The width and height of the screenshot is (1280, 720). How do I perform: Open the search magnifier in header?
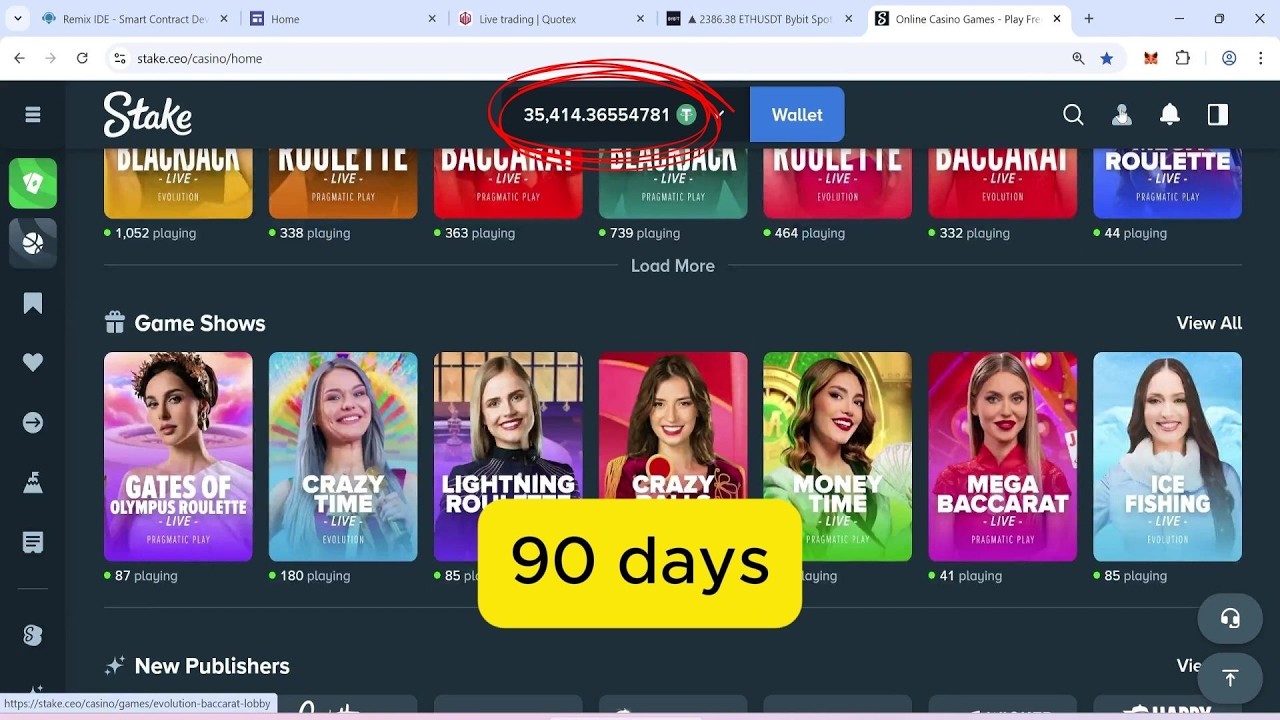(x=1073, y=115)
